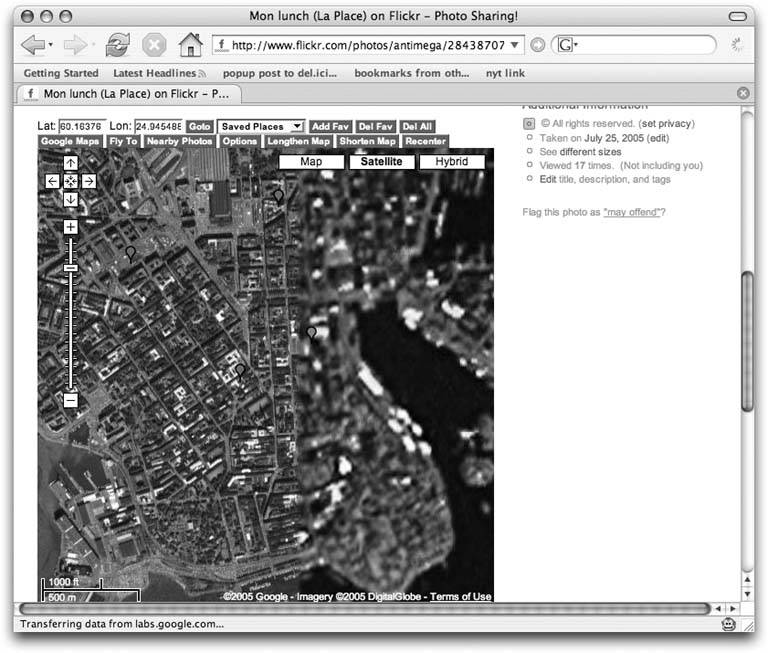Pan the map right with the arrow
This screenshot has height=653, width=768.
coord(89,181)
